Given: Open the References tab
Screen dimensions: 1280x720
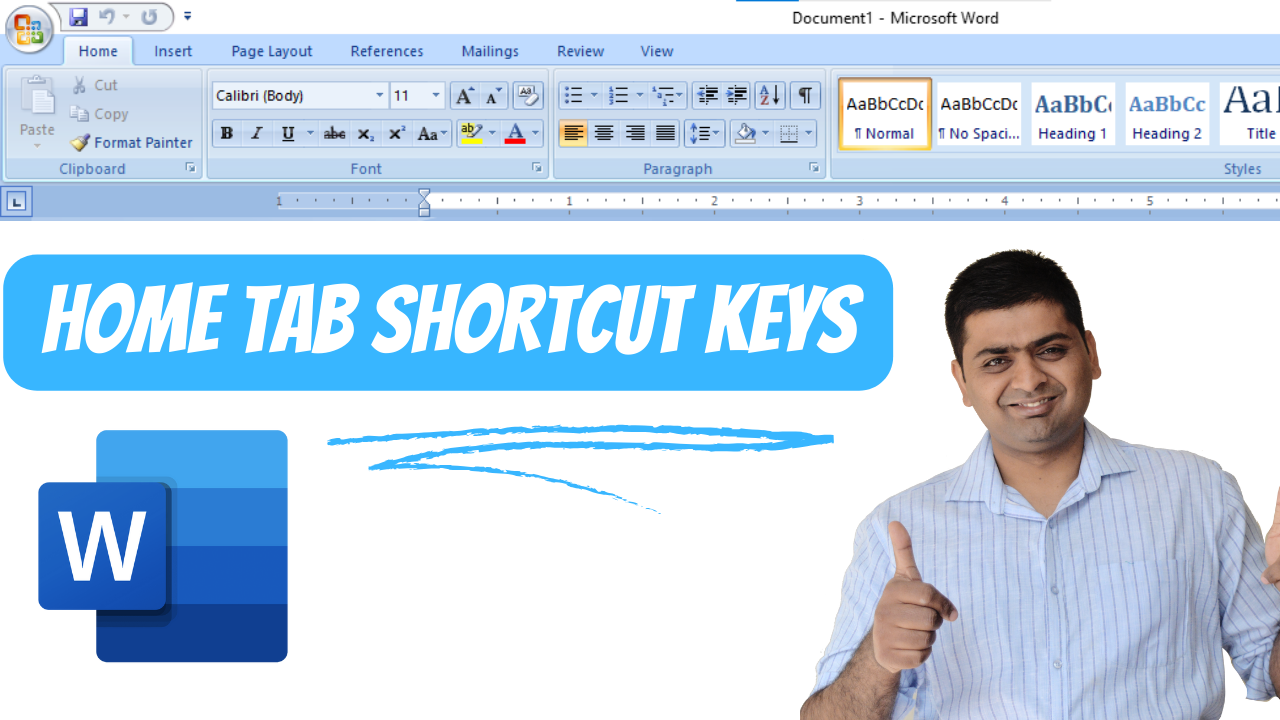Looking at the screenshot, I should tap(387, 51).
